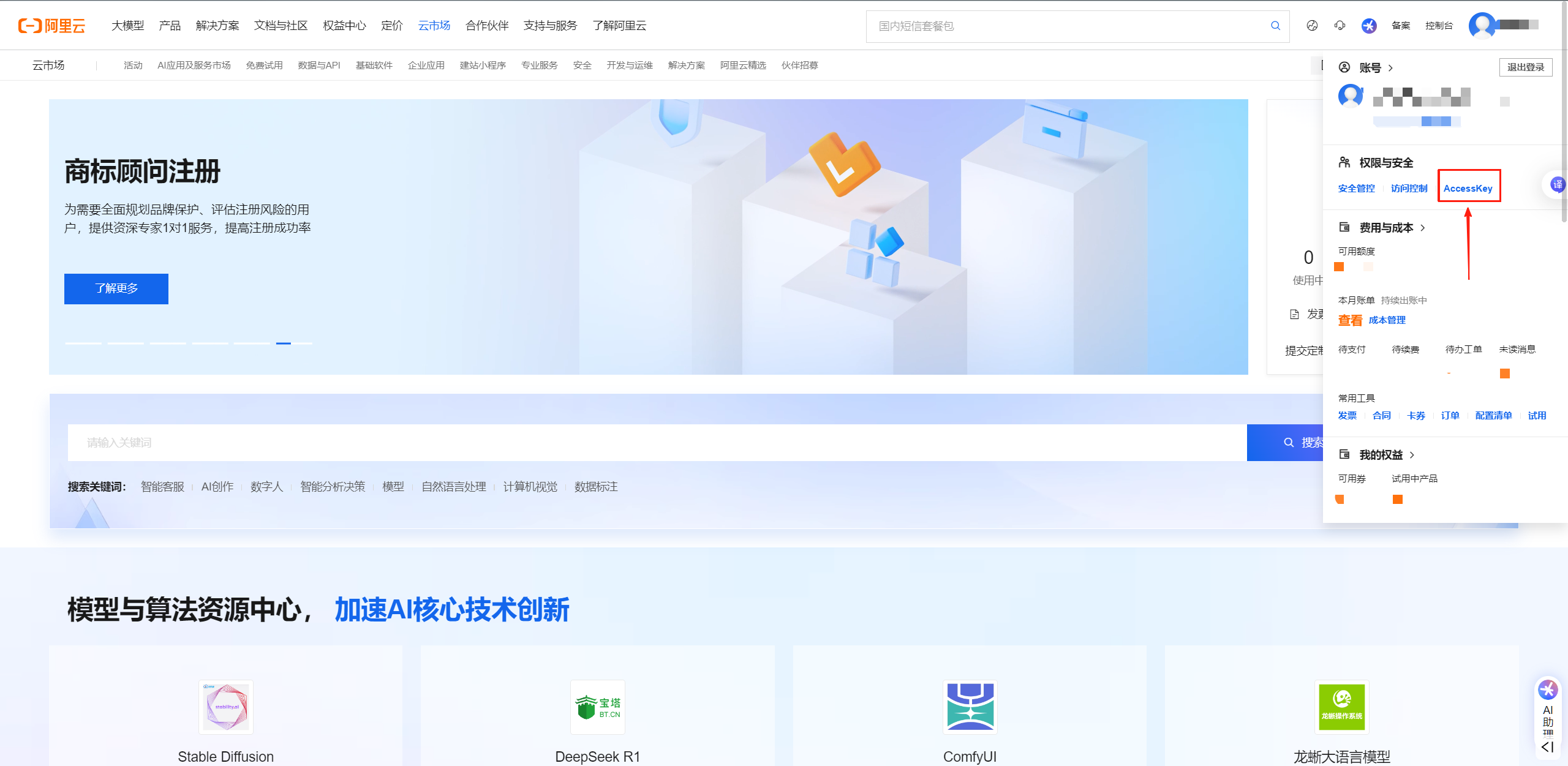Open the translate bubble on right edge
The image size is (1568, 766).
(x=1557, y=184)
